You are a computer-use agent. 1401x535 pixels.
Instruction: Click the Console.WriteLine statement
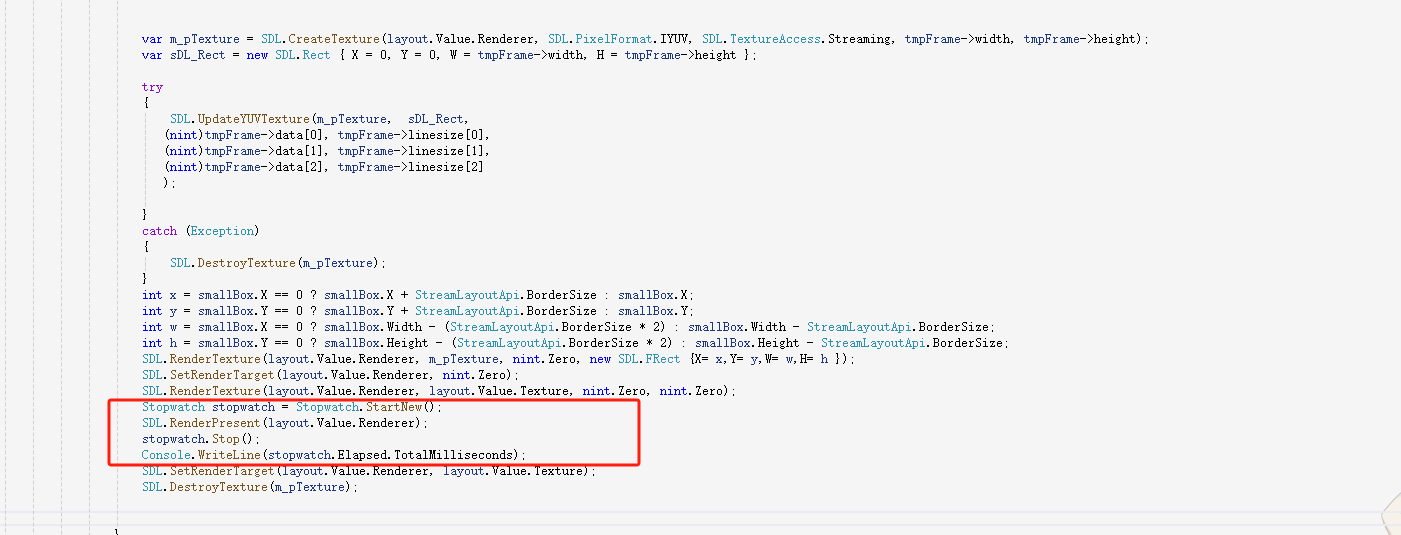coord(333,455)
